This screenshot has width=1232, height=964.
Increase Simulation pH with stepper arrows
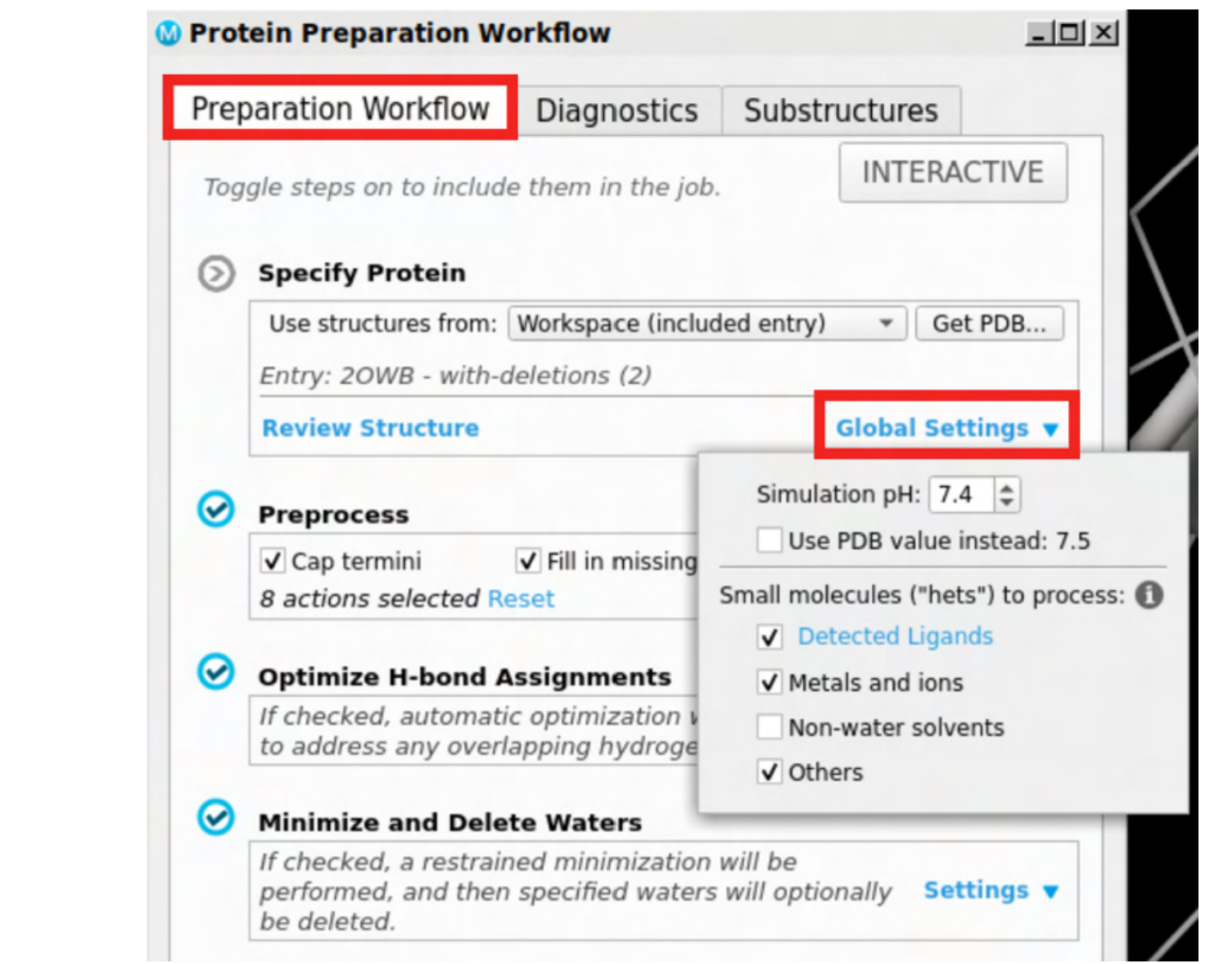1007,487
